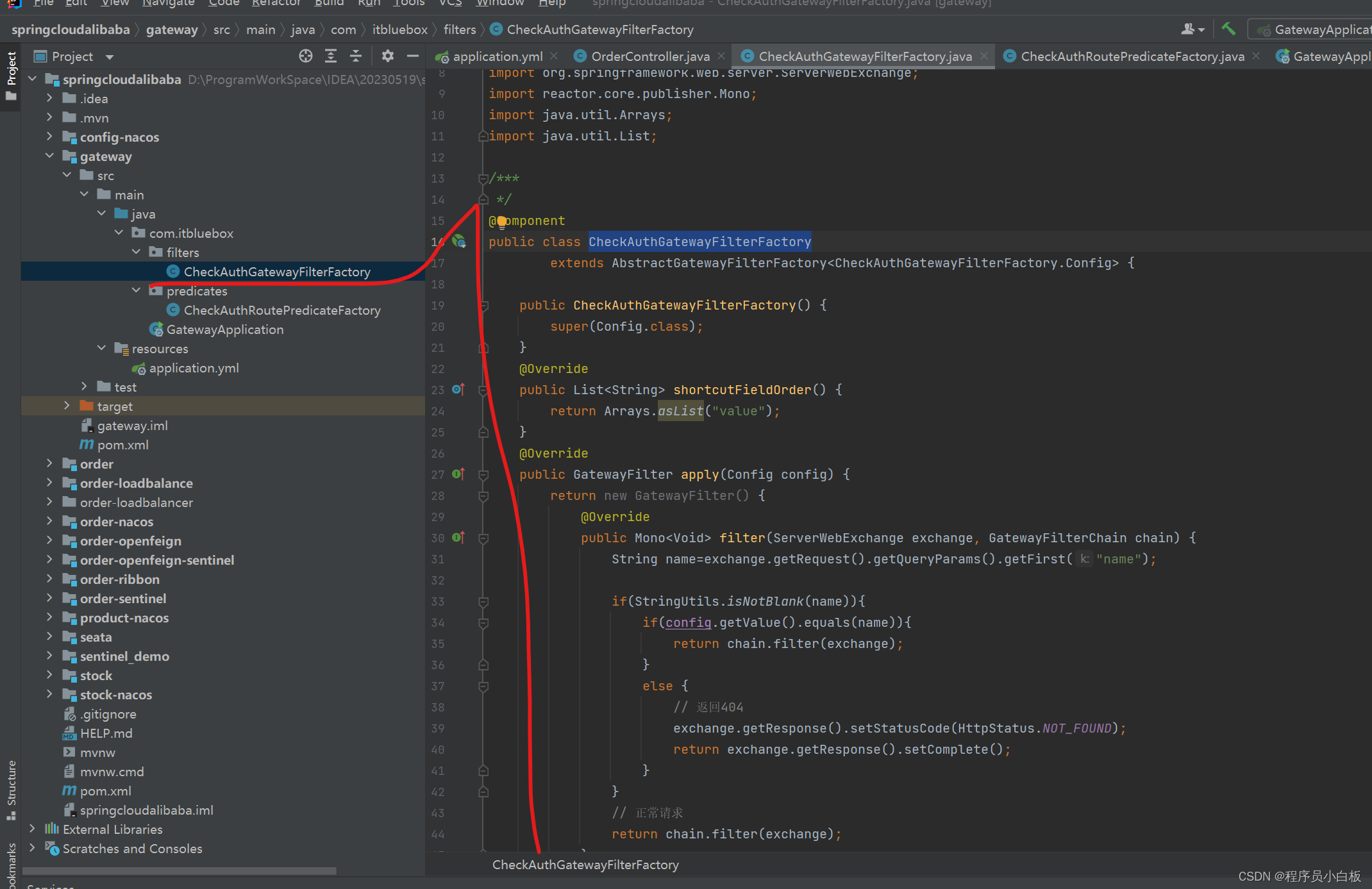Toggle fold marker at line 19 constructor
The height and width of the screenshot is (889, 1372).
click(x=484, y=306)
